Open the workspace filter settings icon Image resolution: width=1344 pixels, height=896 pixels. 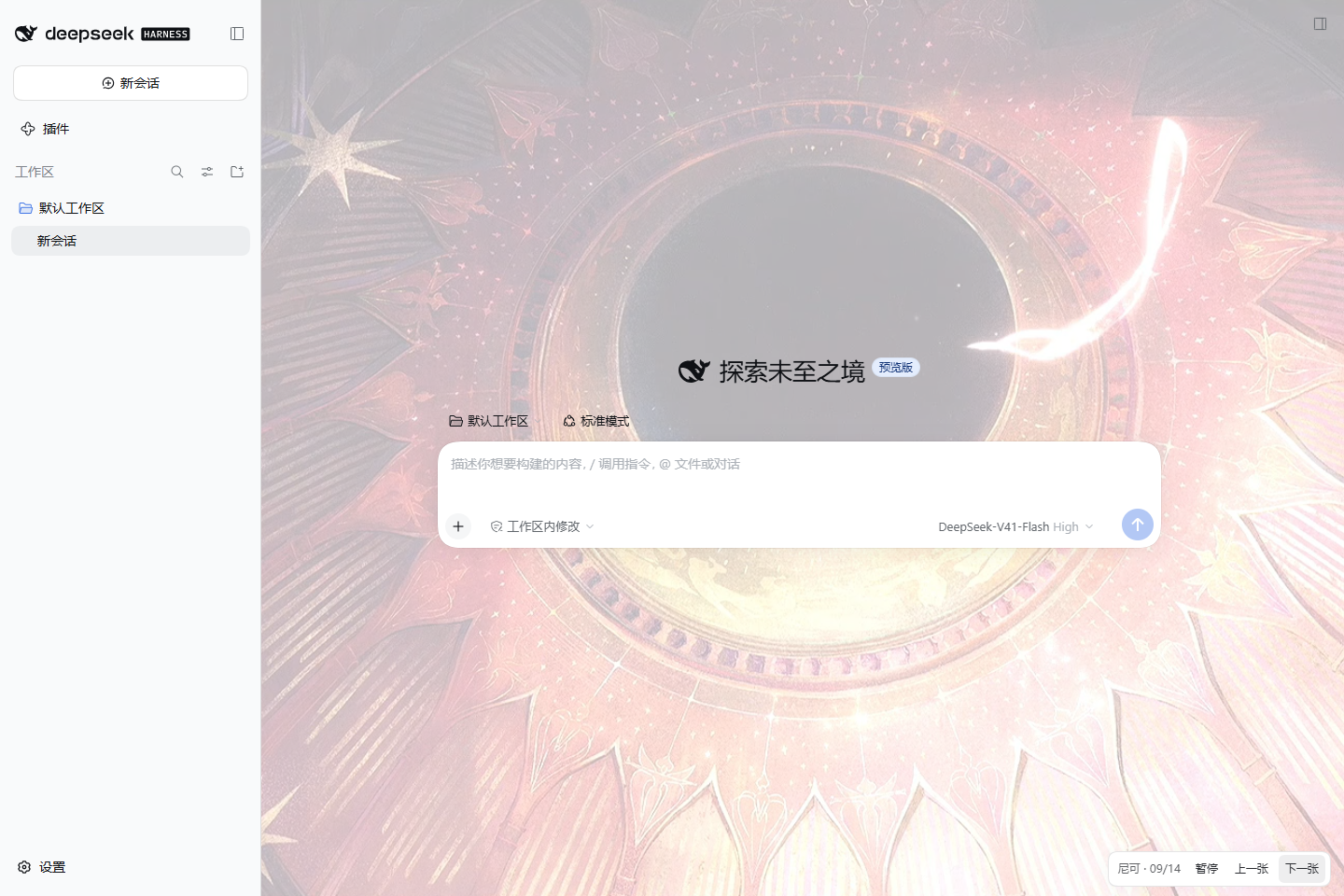207,172
